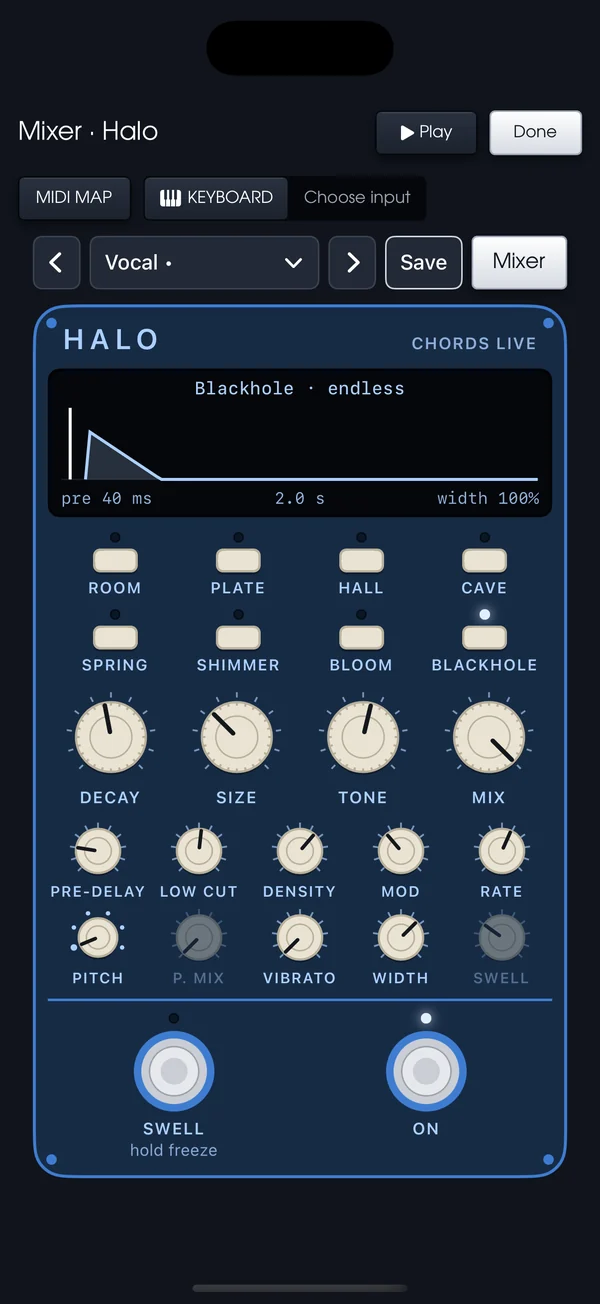This screenshot has width=600, height=1304.
Task: Select the BLOOM reverb type
Action: 361,636
